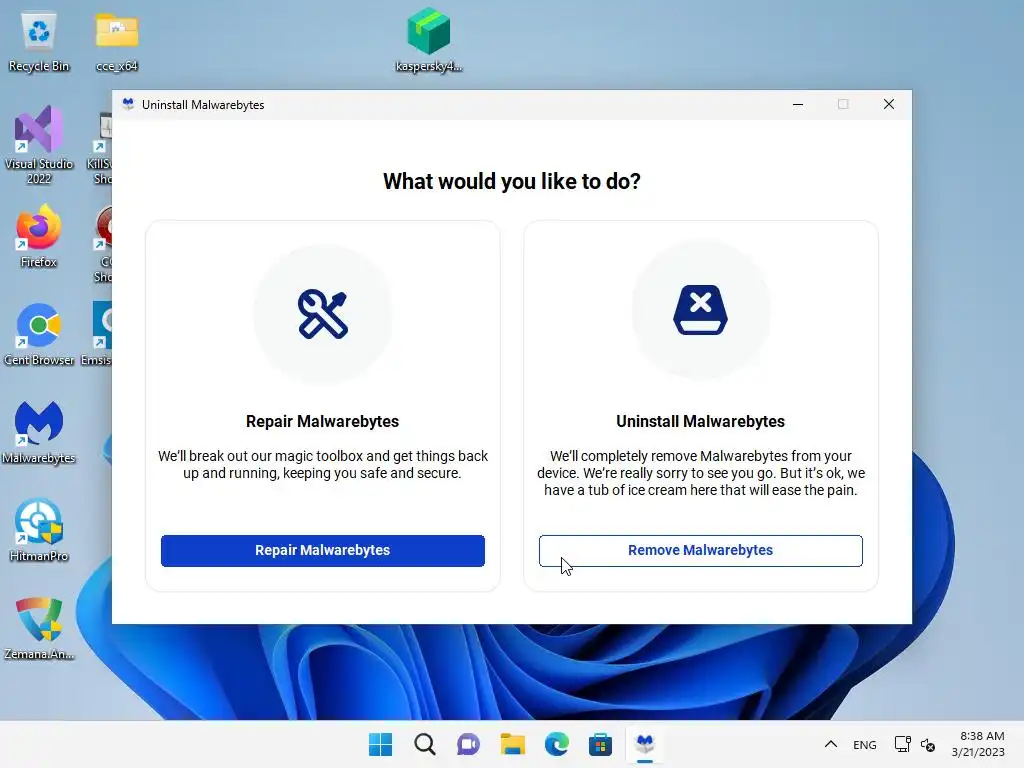This screenshot has width=1024, height=768.
Task: Click the "magic toolbox" repair description text
Action: (x=323, y=464)
